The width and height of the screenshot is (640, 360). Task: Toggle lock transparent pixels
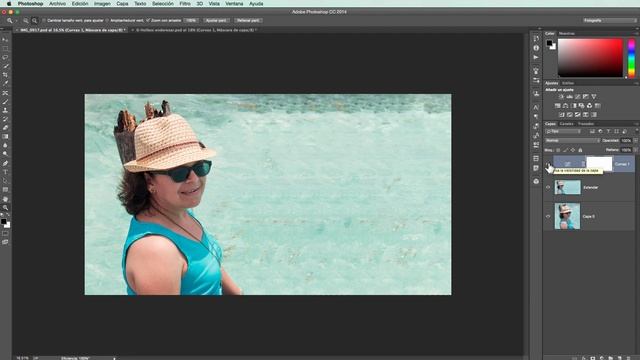coord(558,150)
